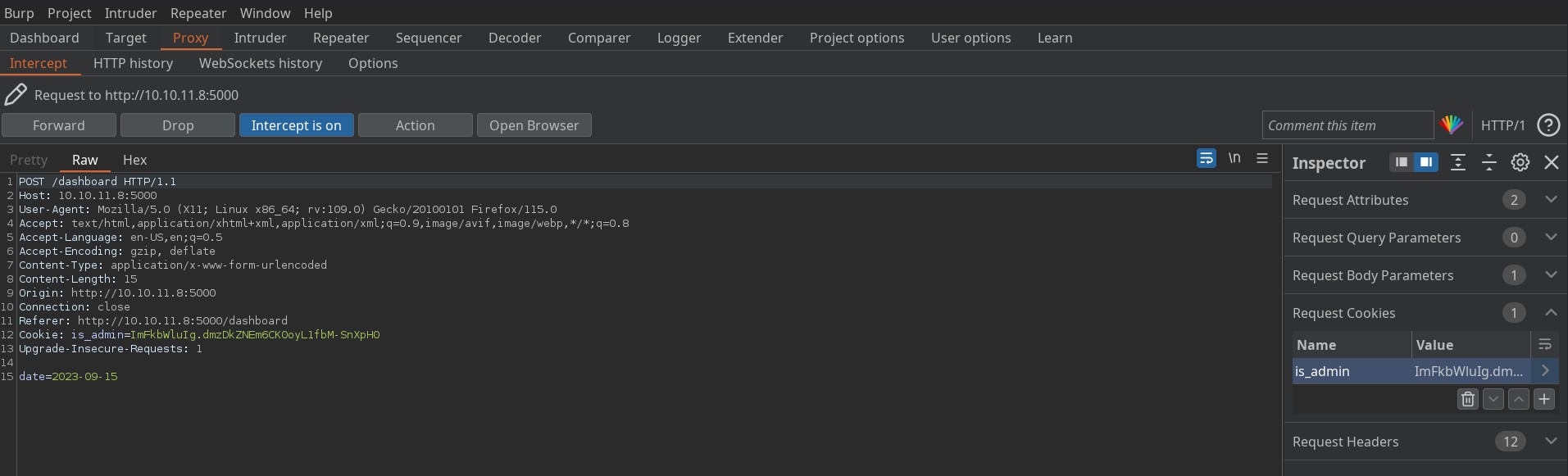Toggle show non-printable characters \n button
This screenshot has width=1568, height=476.
click(1234, 158)
